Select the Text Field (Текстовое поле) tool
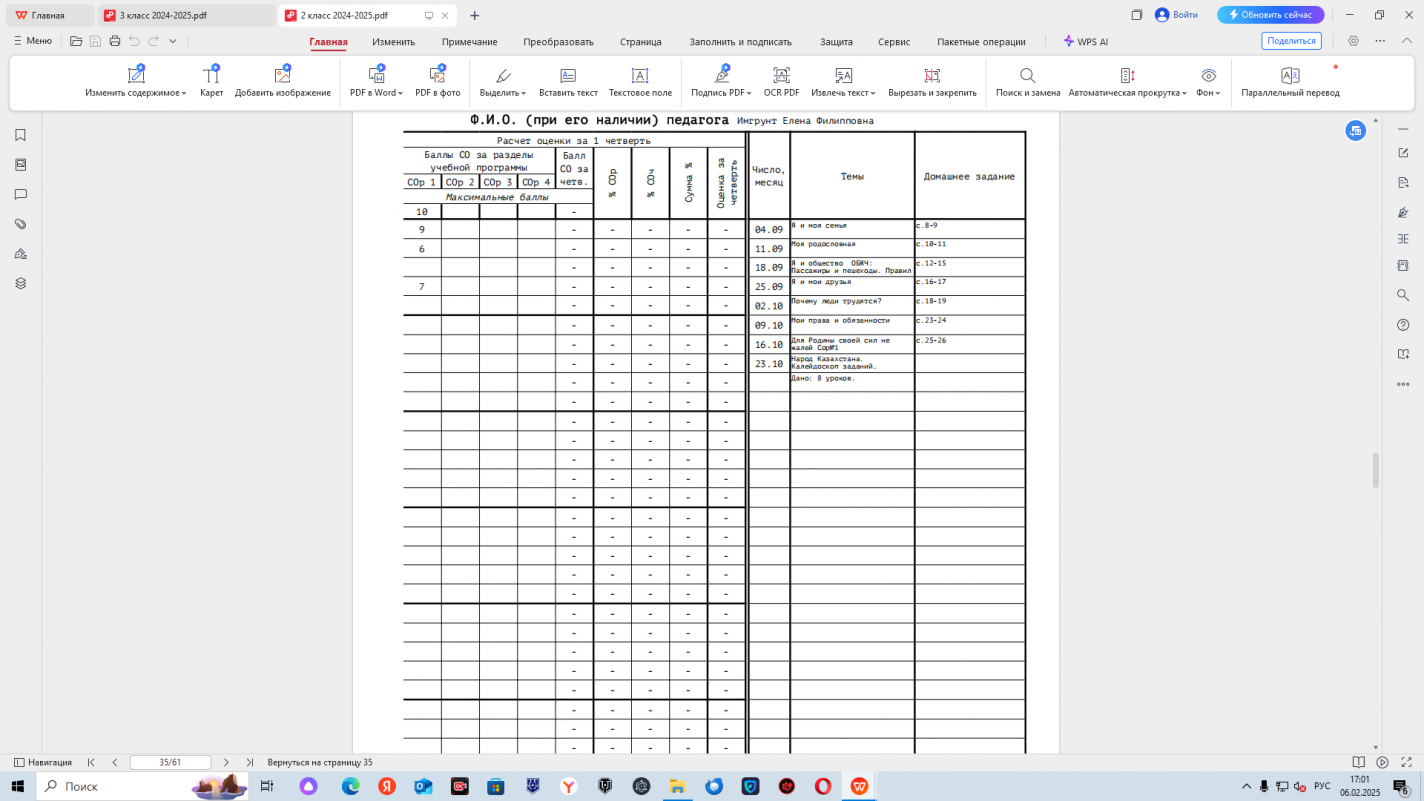Viewport: 1424px width, 801px height. (640, 76)
